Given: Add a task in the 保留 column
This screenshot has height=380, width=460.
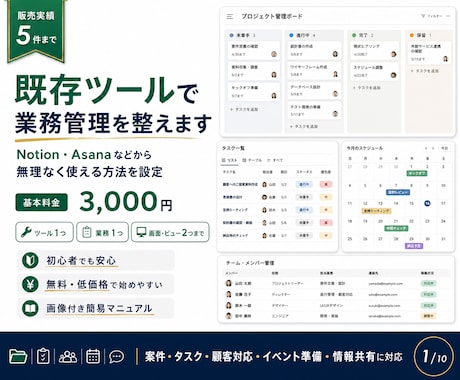Looking at the screenshot, I should point(425,71).
